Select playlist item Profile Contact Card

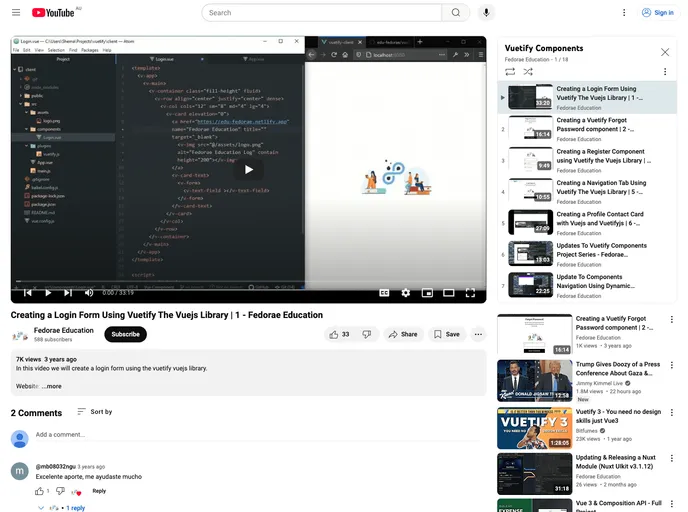pyautogui.click(x=587, y=223)
